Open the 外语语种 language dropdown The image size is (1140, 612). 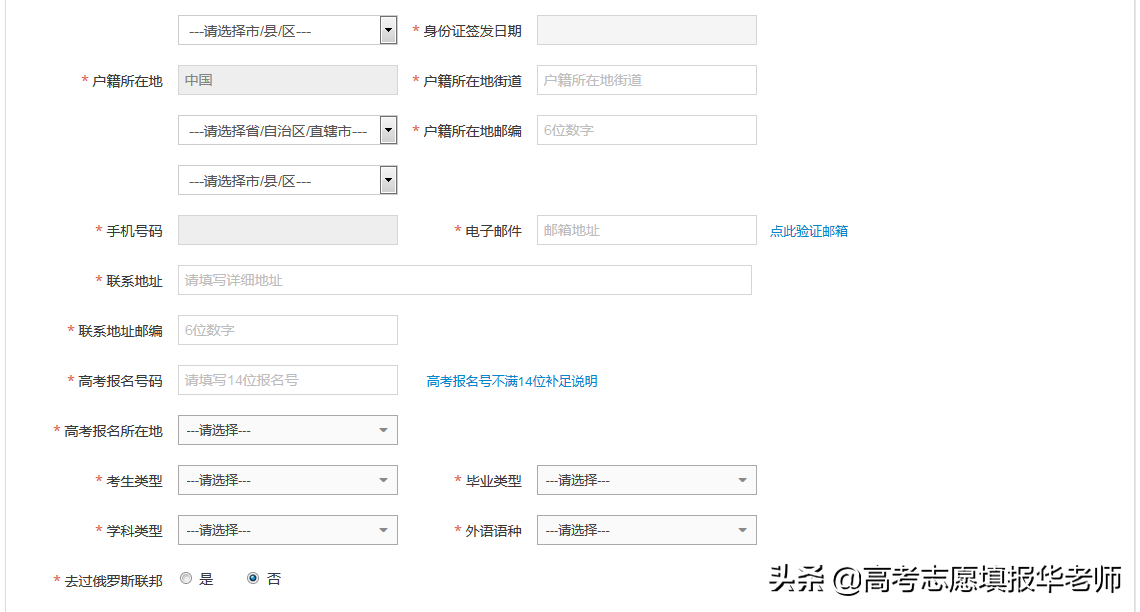pyautogui.click(x=646, y=529)
